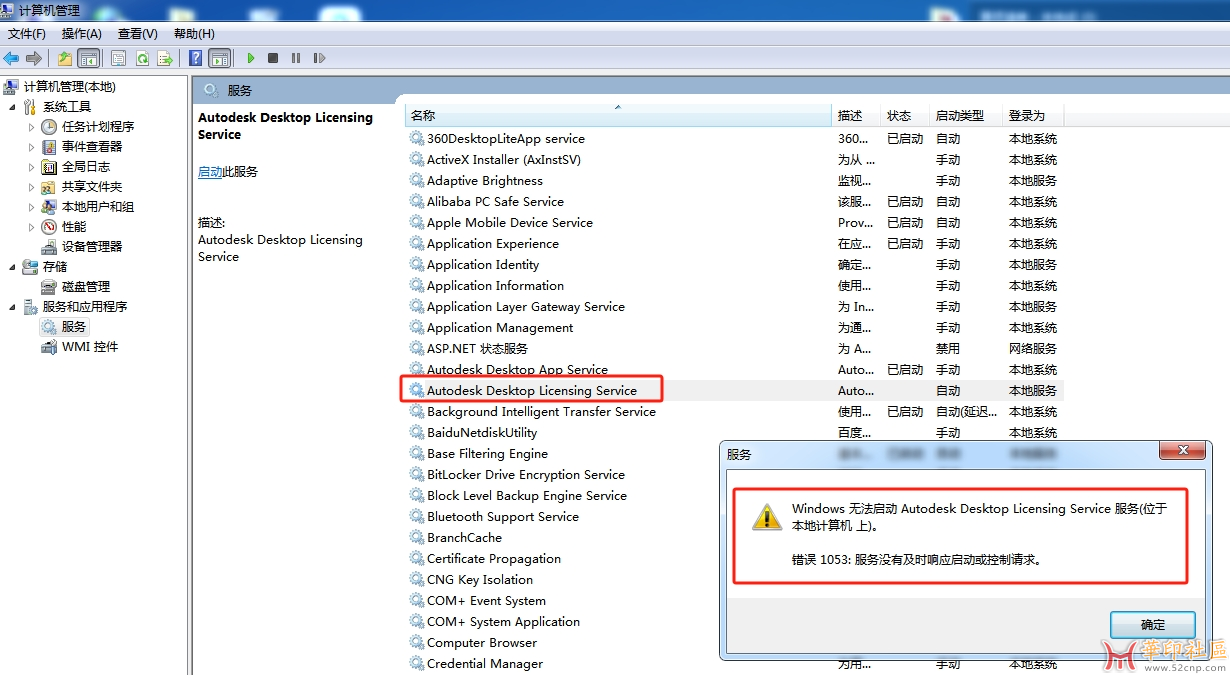Click the Stop Service square icon
Image resolution: width=1230 pixels, height=675 pixels.
click(273, 59)
